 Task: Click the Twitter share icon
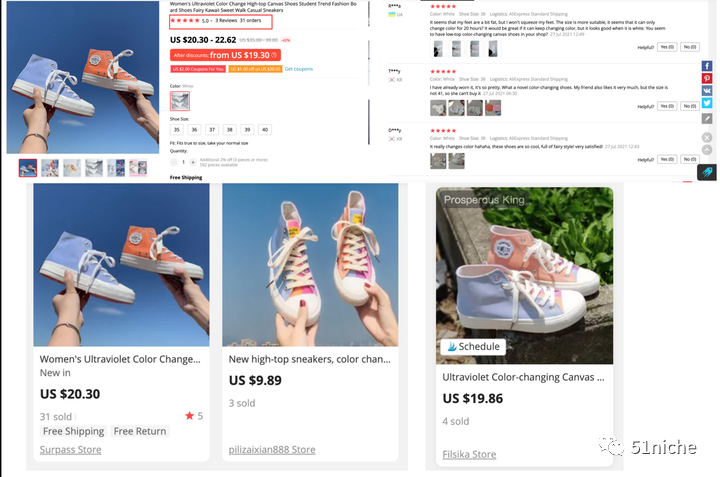point(707,104)
